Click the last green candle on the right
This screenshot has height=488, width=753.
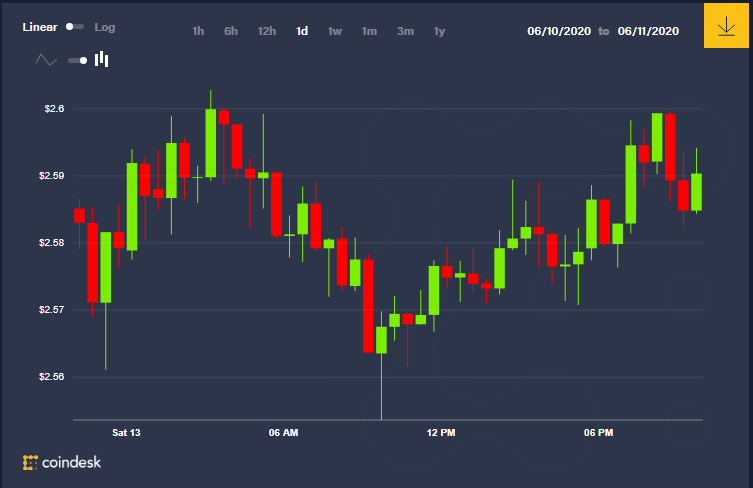pyautogui.click(x=696, y=192)
